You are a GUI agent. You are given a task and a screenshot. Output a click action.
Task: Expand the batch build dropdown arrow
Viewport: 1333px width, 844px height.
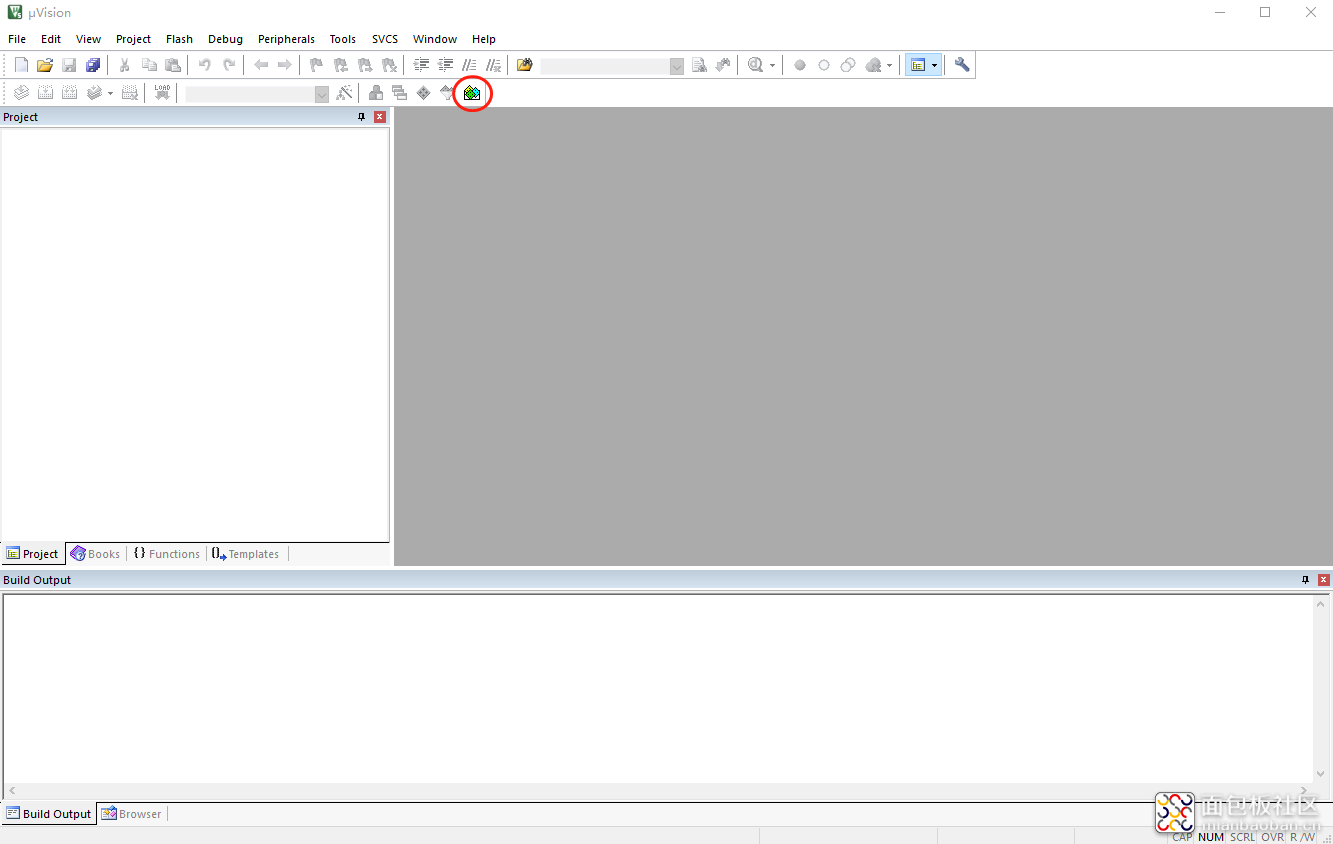[110, 94]
